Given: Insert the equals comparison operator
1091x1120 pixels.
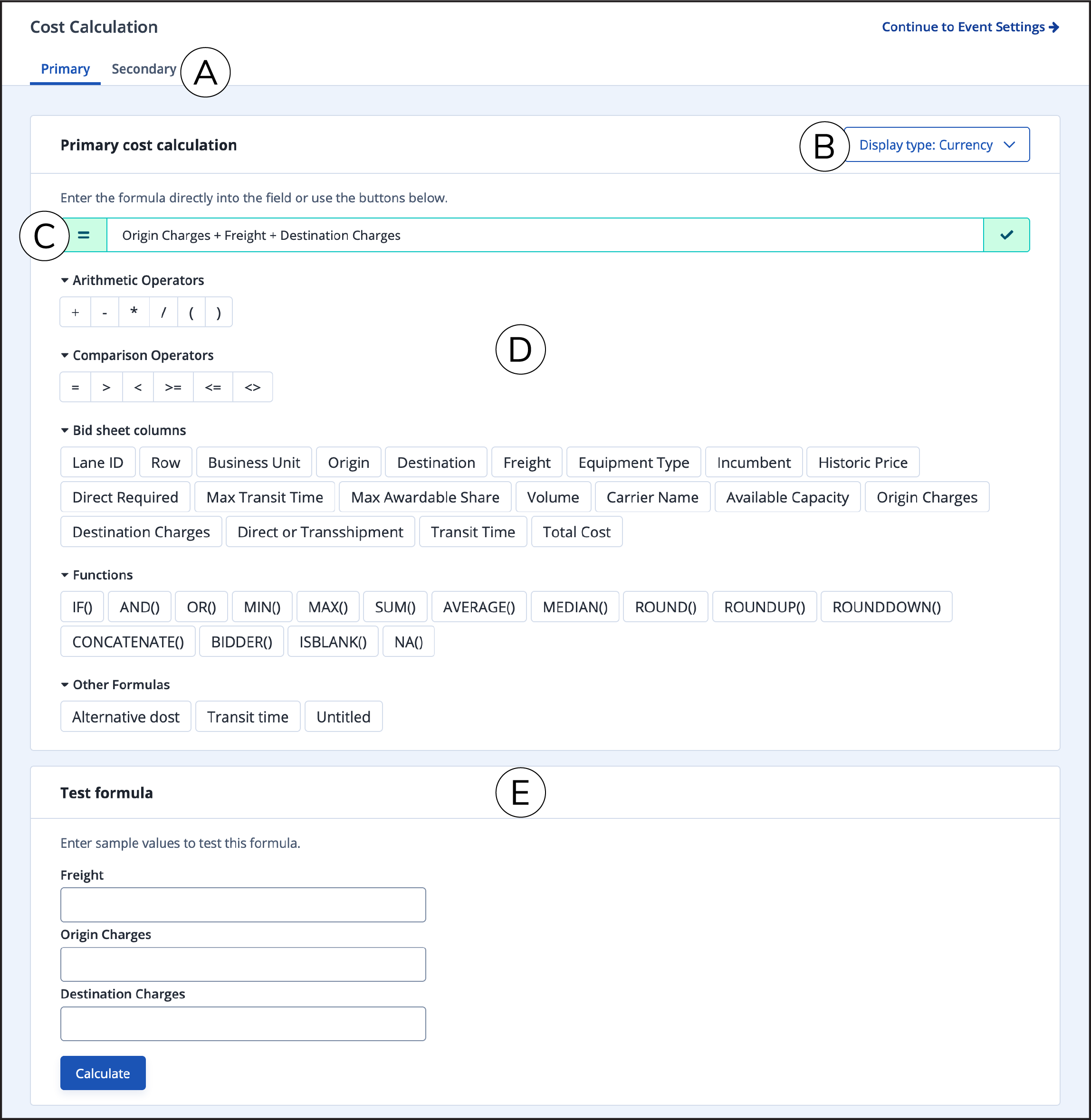Looking at the screenshot, I should pyautogui.click(x=75, y=387).
